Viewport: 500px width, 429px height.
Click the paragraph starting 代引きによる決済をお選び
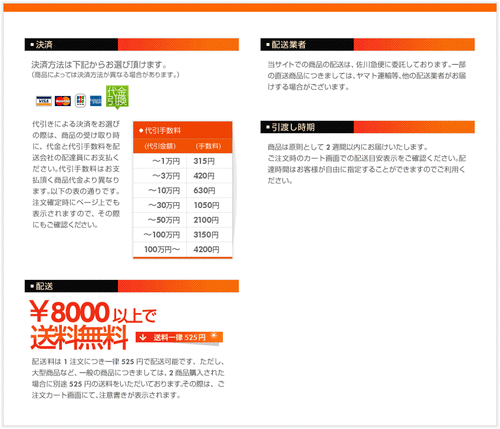point(76,174)
